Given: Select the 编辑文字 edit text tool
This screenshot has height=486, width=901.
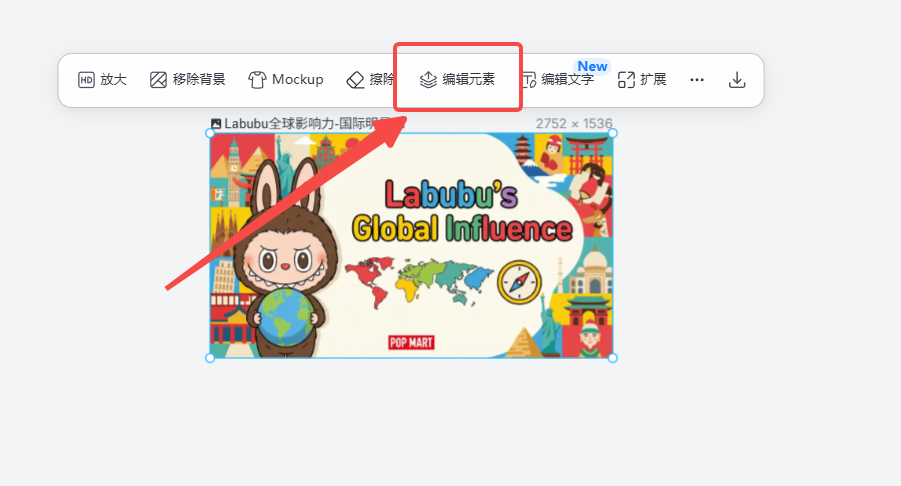Looking at the screenshot, I should coord(557,79).
